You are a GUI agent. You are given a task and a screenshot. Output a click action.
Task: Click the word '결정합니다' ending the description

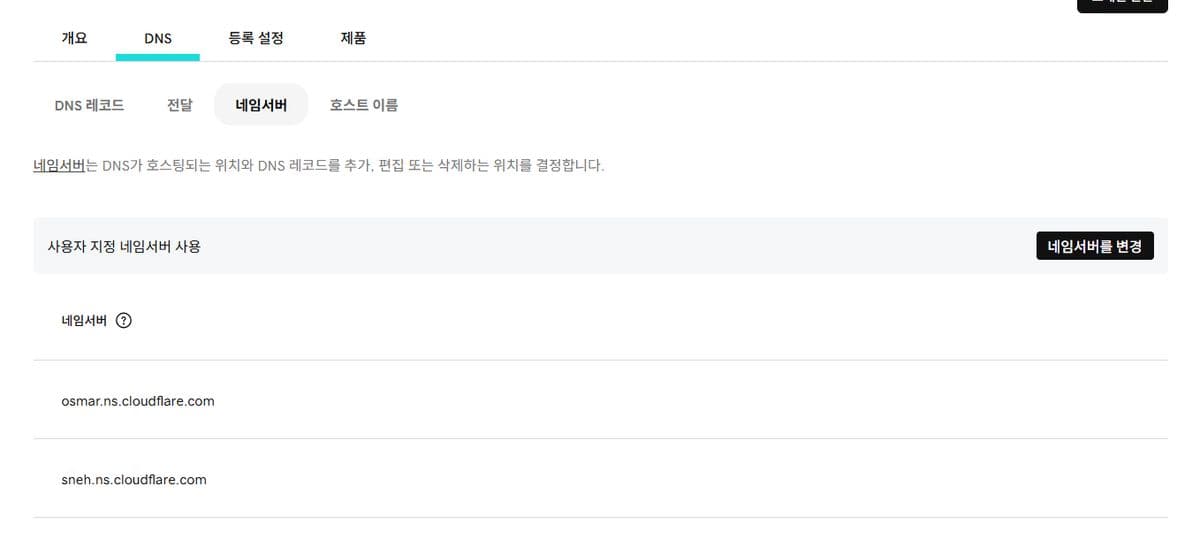[x=571, y=165]
